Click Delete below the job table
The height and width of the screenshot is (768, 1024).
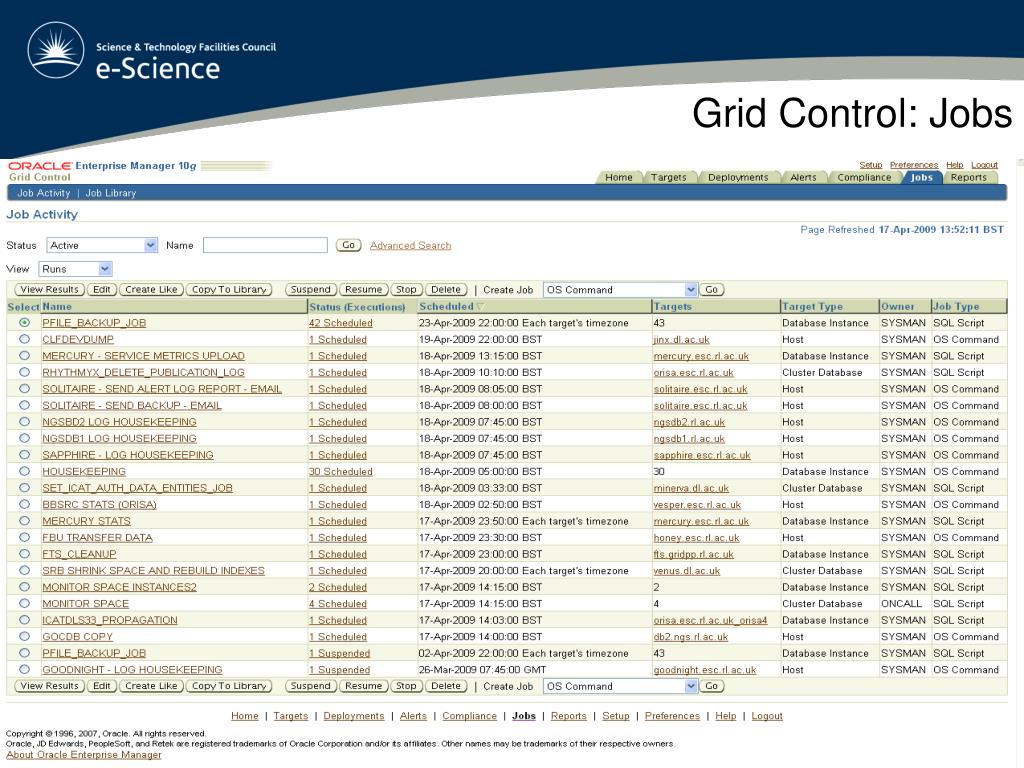pyautogui.click(x=446, y=686)
